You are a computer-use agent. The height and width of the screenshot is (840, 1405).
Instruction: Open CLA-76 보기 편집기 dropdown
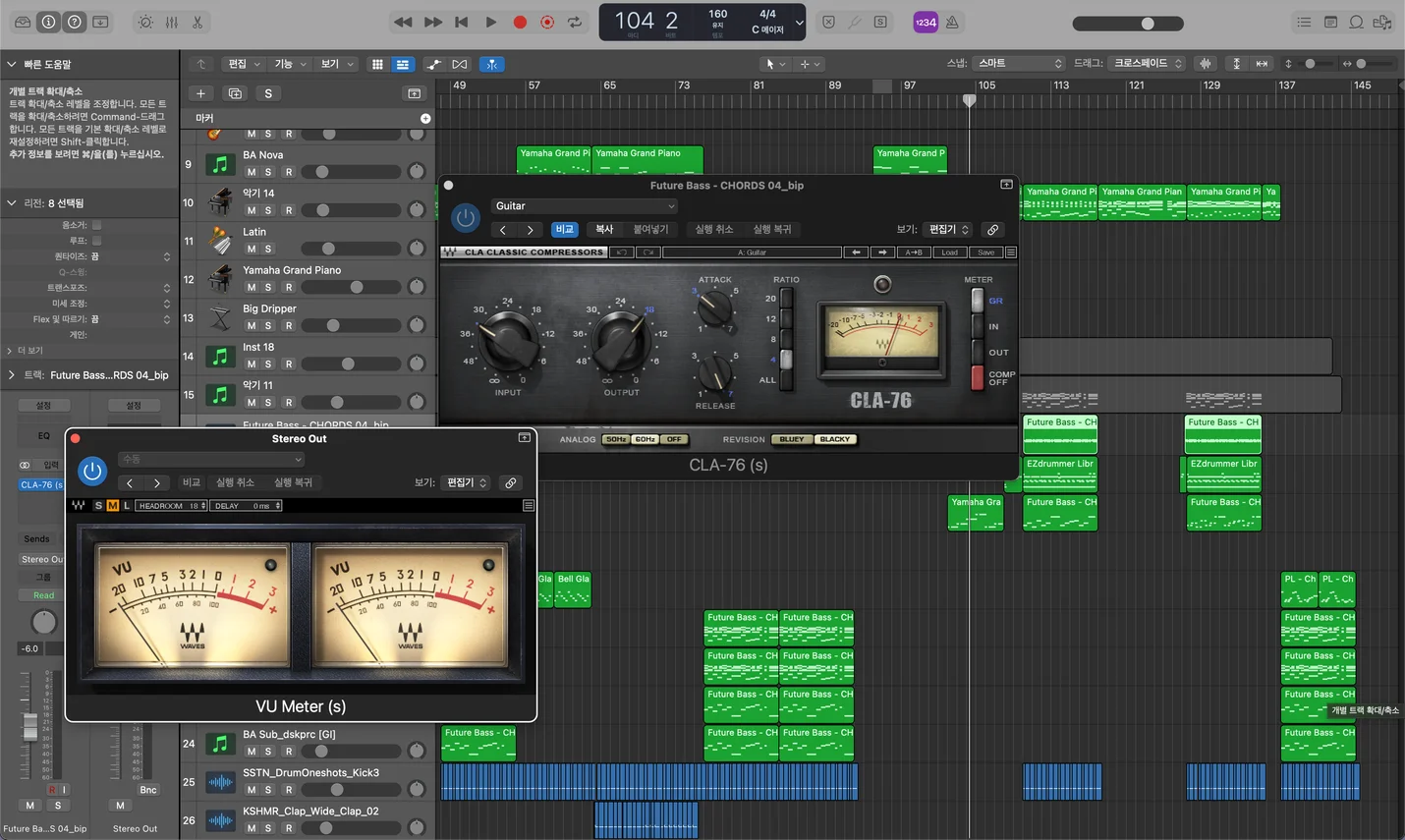click(949, 230)
